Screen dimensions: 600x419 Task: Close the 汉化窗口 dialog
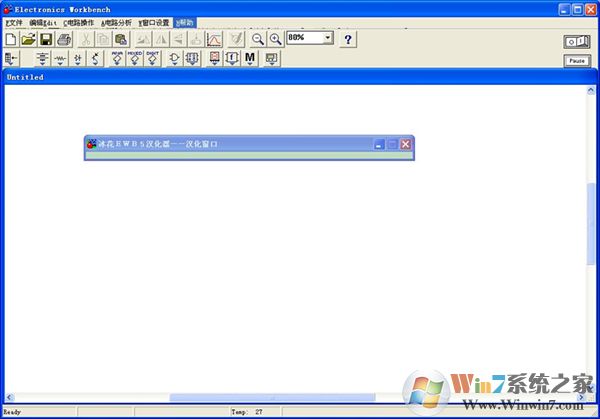pos(406,144)
